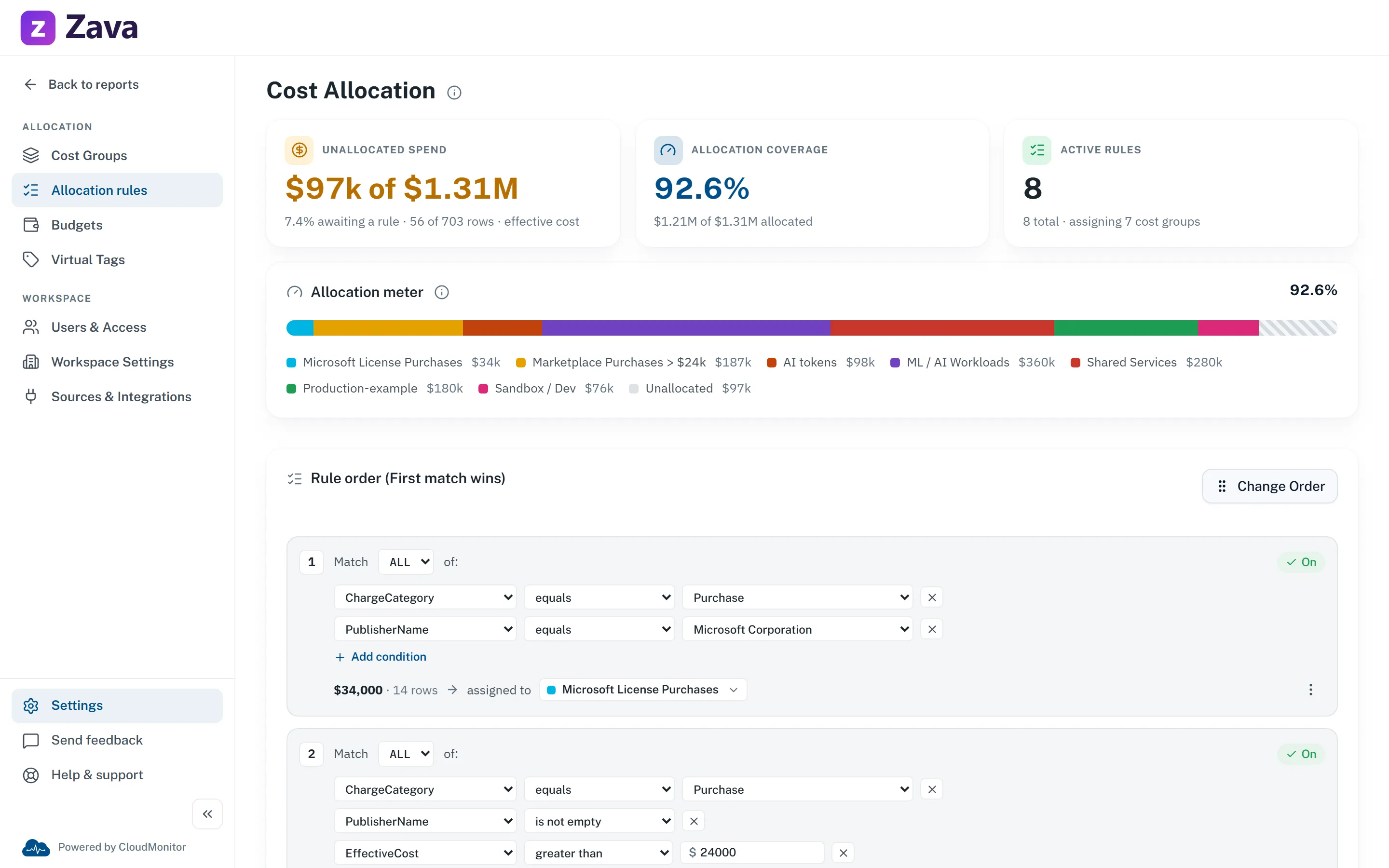Click the EffectiveCost 24000 amount field
The image size is (1389, 868).
click(x=752, y=853)
